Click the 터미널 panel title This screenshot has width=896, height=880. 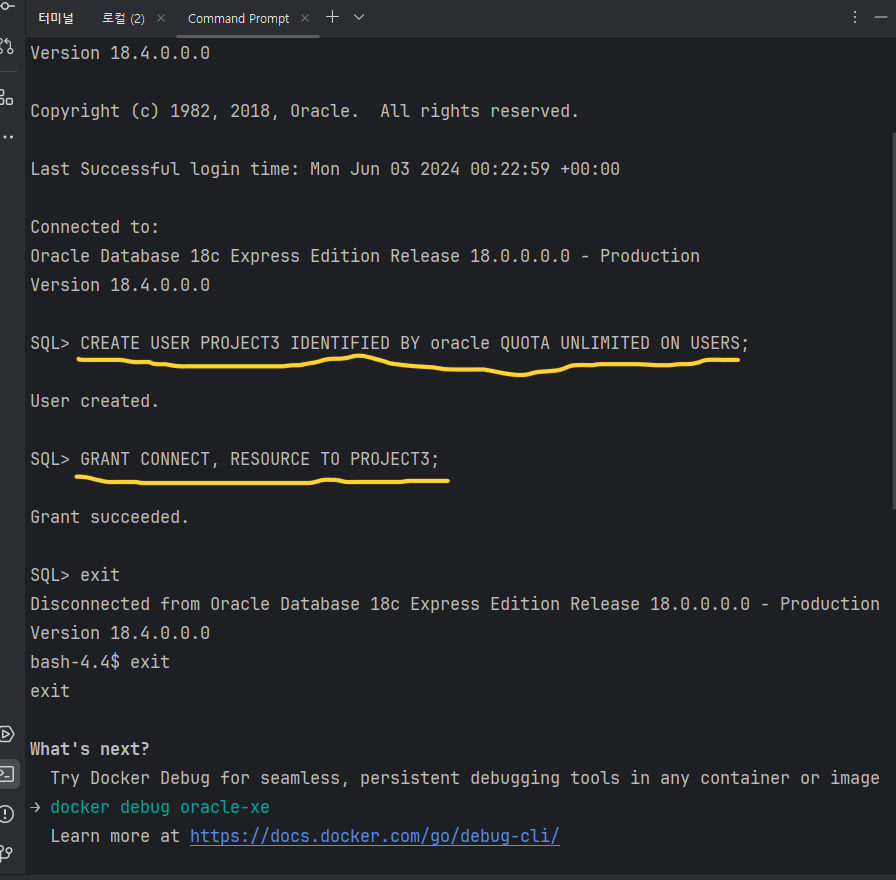[56, 18]
